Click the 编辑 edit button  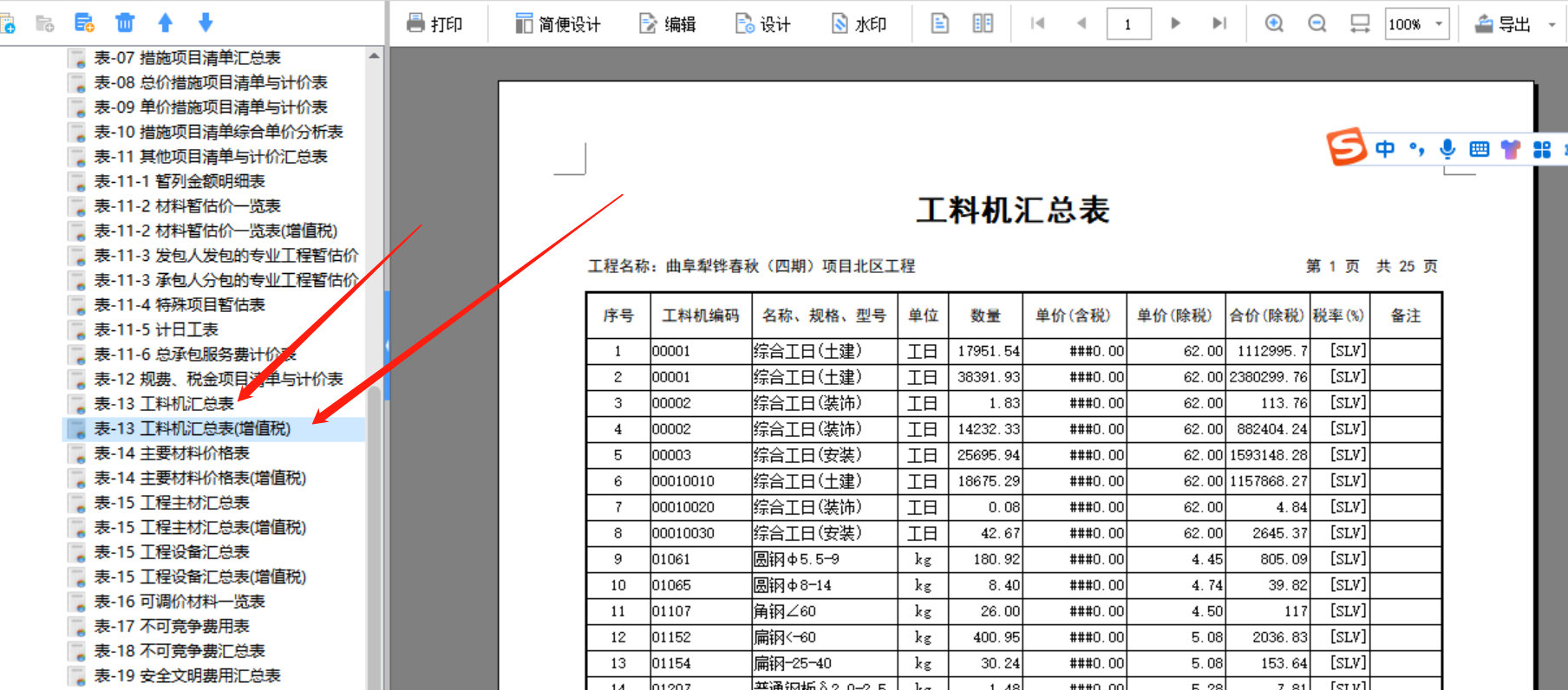pos(668,24)
